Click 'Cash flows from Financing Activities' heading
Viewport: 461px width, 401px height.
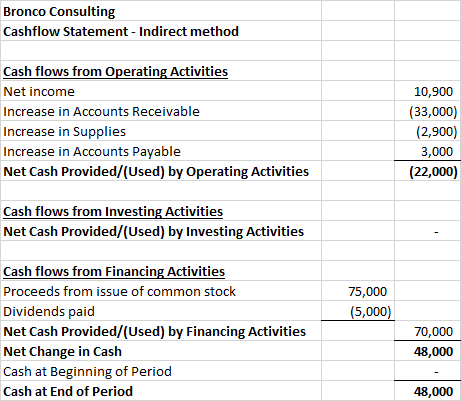[114, 272]
